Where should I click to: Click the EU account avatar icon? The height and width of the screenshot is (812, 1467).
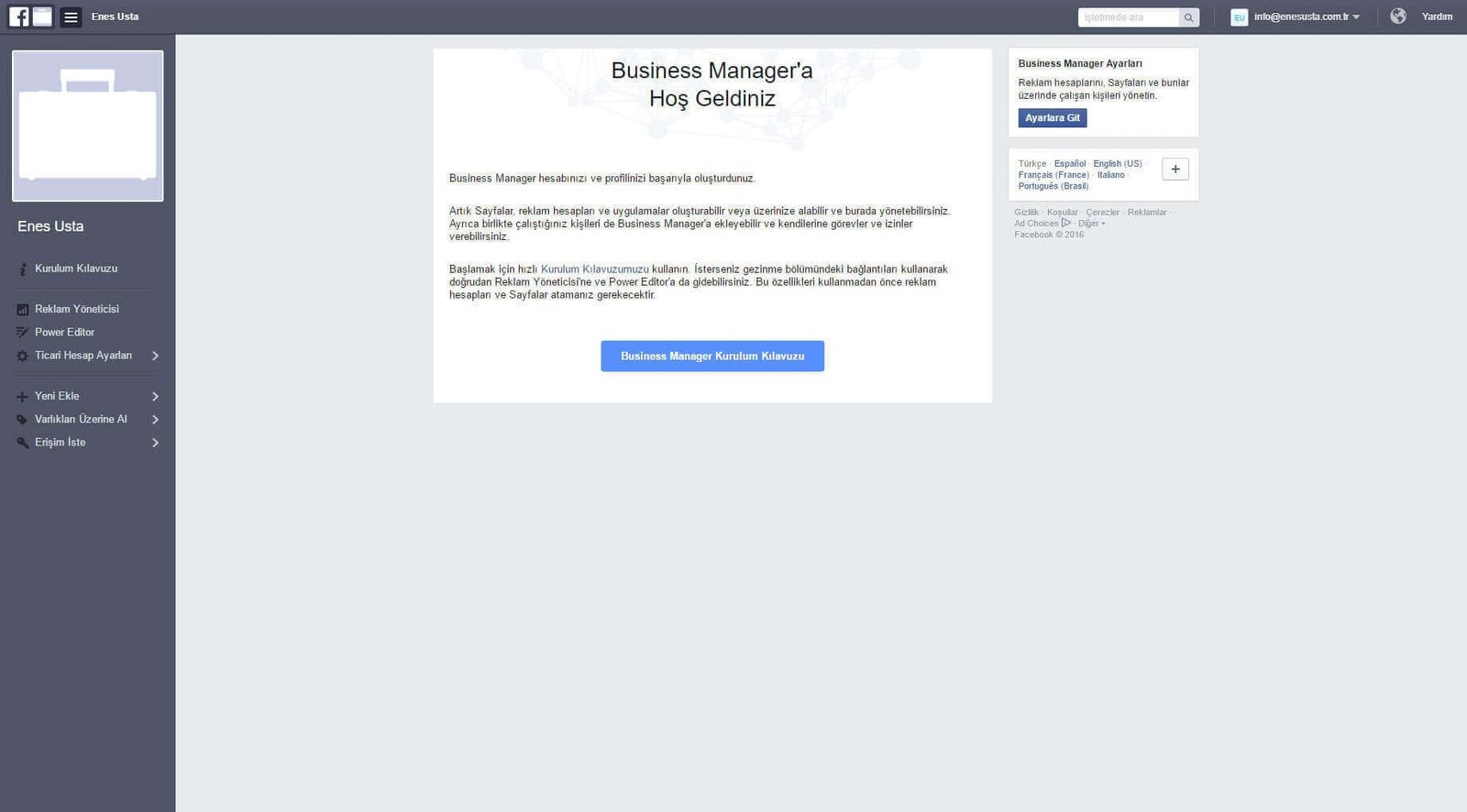click(x=1239, y=17)
